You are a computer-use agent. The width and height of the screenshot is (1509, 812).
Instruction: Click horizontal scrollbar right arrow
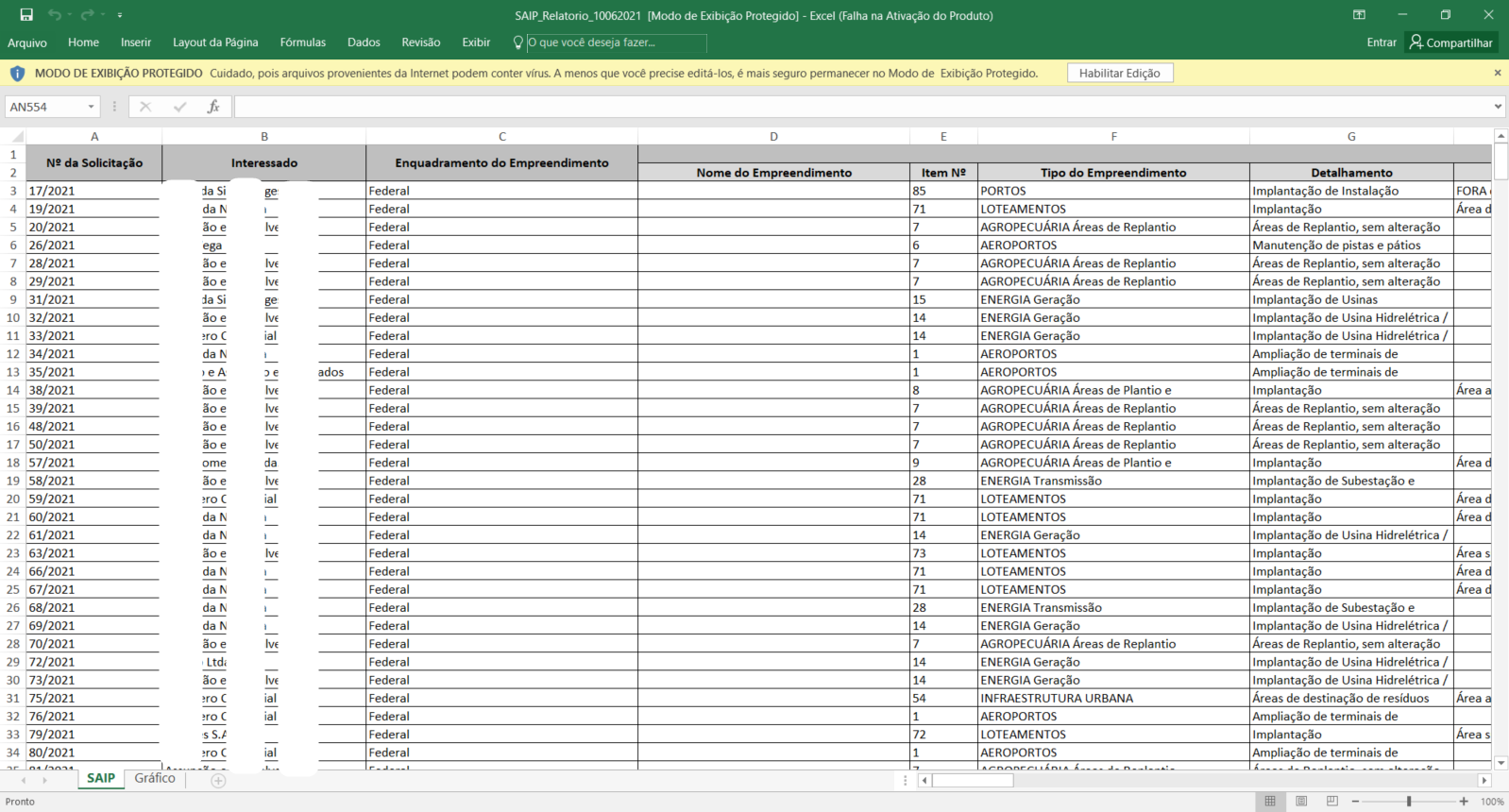point(1484,781)
